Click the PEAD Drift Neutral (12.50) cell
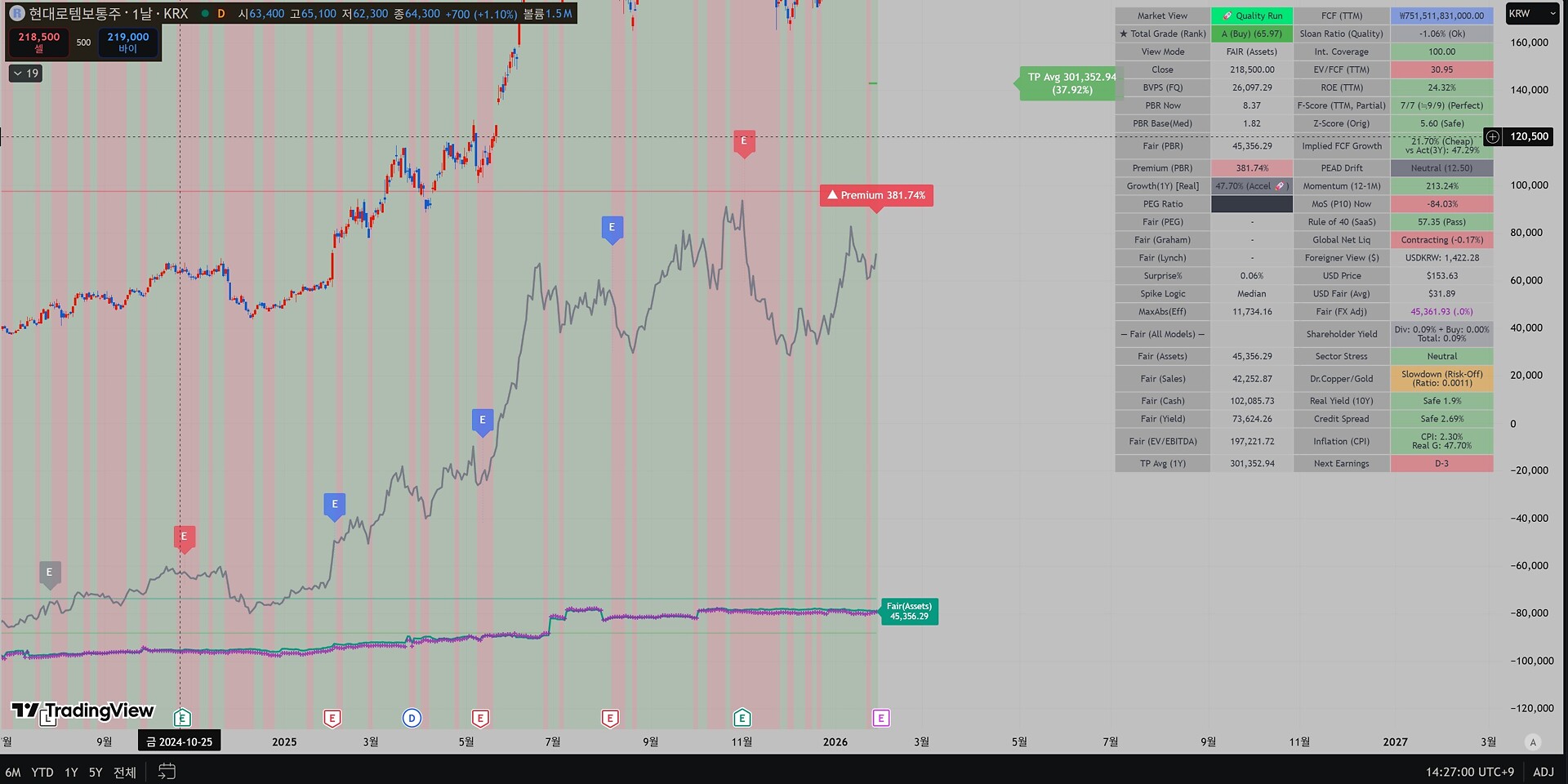The width and height of the screenshot is (1568, 784). click(x=1442, y=168)
